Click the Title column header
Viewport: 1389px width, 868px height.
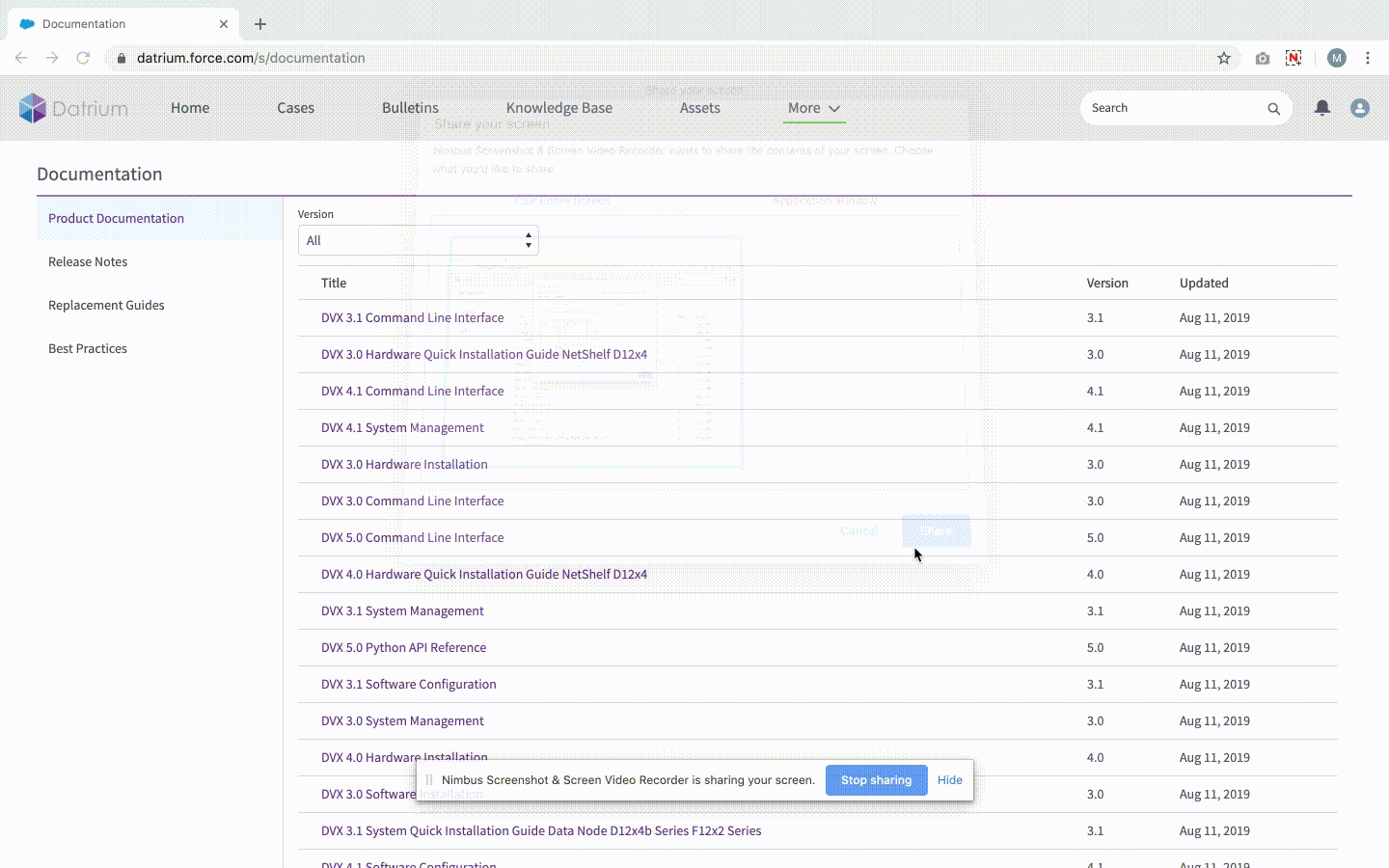(x=334, y=283)
